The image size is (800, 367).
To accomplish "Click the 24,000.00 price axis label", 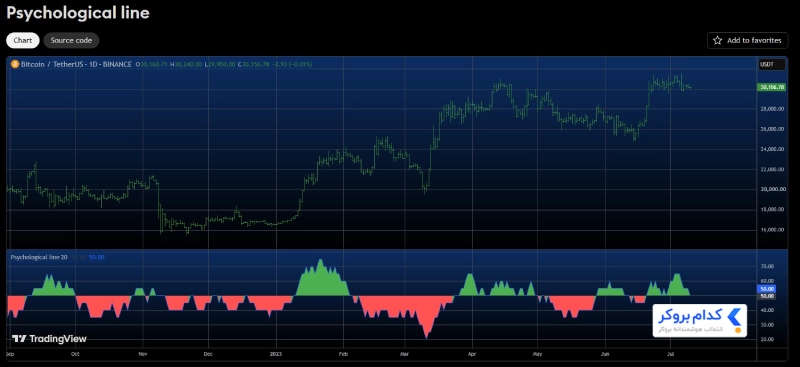I will [x=773, y=149].
